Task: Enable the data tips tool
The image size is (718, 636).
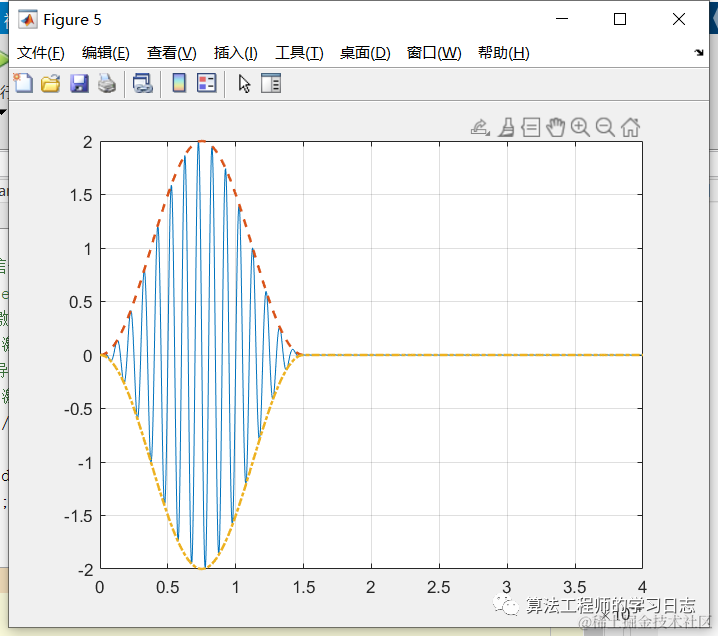Action: (531, 127)
